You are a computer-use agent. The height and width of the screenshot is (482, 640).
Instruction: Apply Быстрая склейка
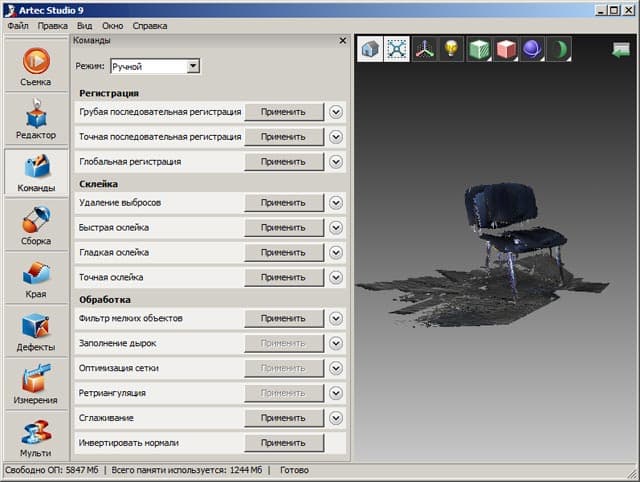pos(284,227)
